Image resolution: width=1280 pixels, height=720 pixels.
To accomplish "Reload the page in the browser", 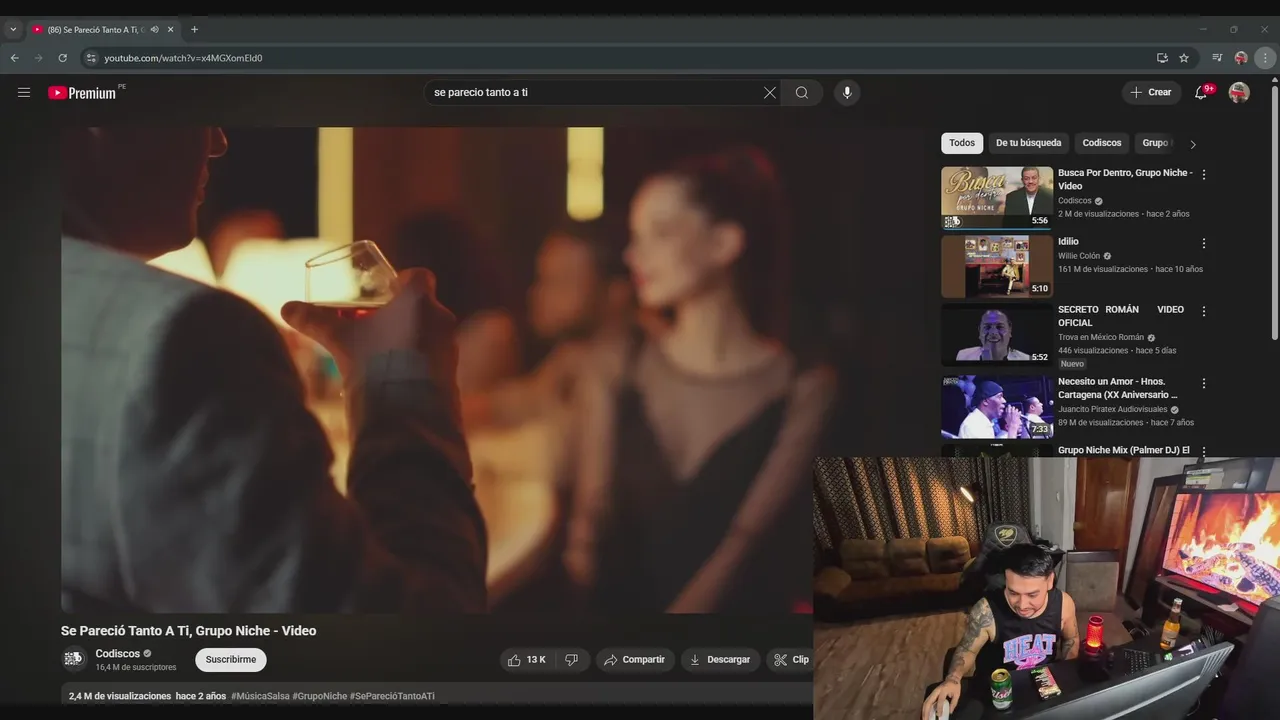I will 62,58.
